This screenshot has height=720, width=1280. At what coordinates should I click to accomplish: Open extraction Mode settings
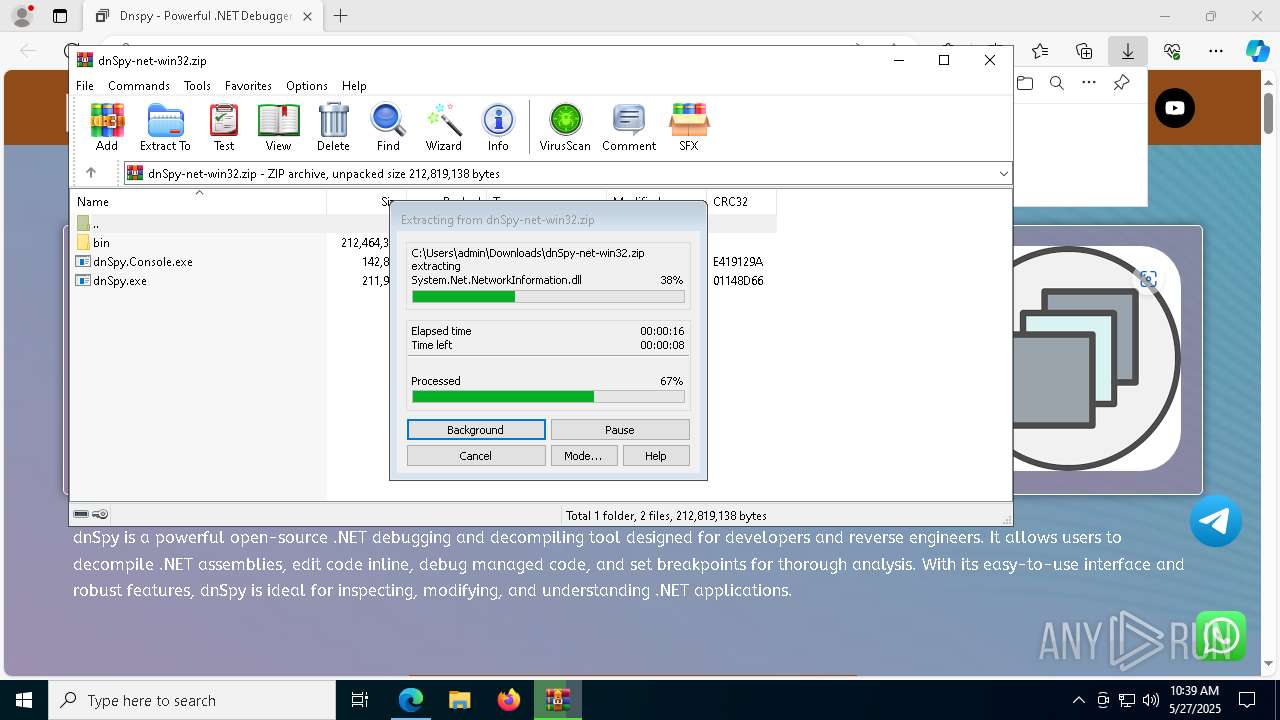click(583, 456)
